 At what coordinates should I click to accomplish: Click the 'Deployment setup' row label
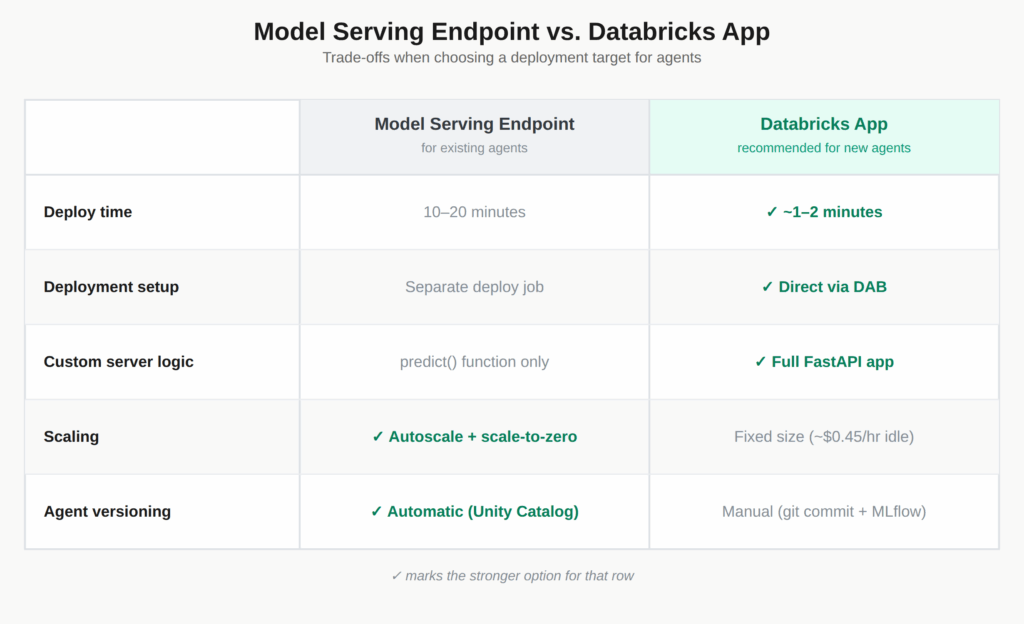[111, 287]
